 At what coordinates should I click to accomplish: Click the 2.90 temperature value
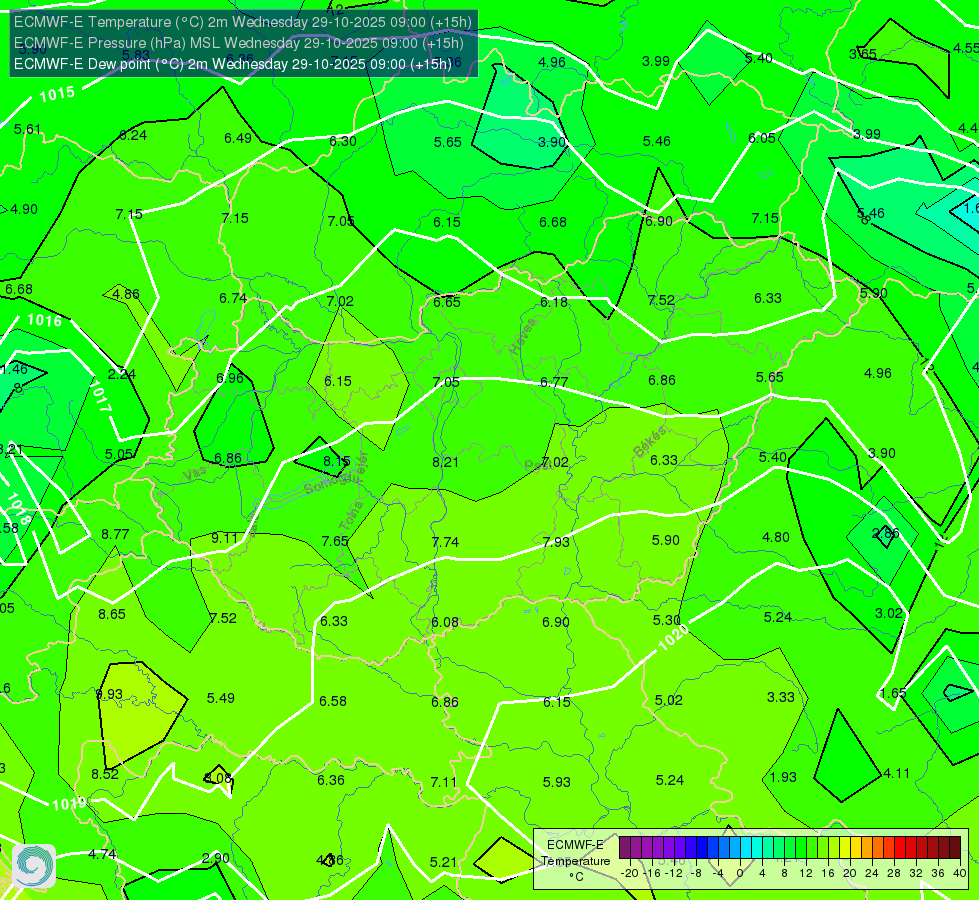pyautogui.click(x=216, y=858)
